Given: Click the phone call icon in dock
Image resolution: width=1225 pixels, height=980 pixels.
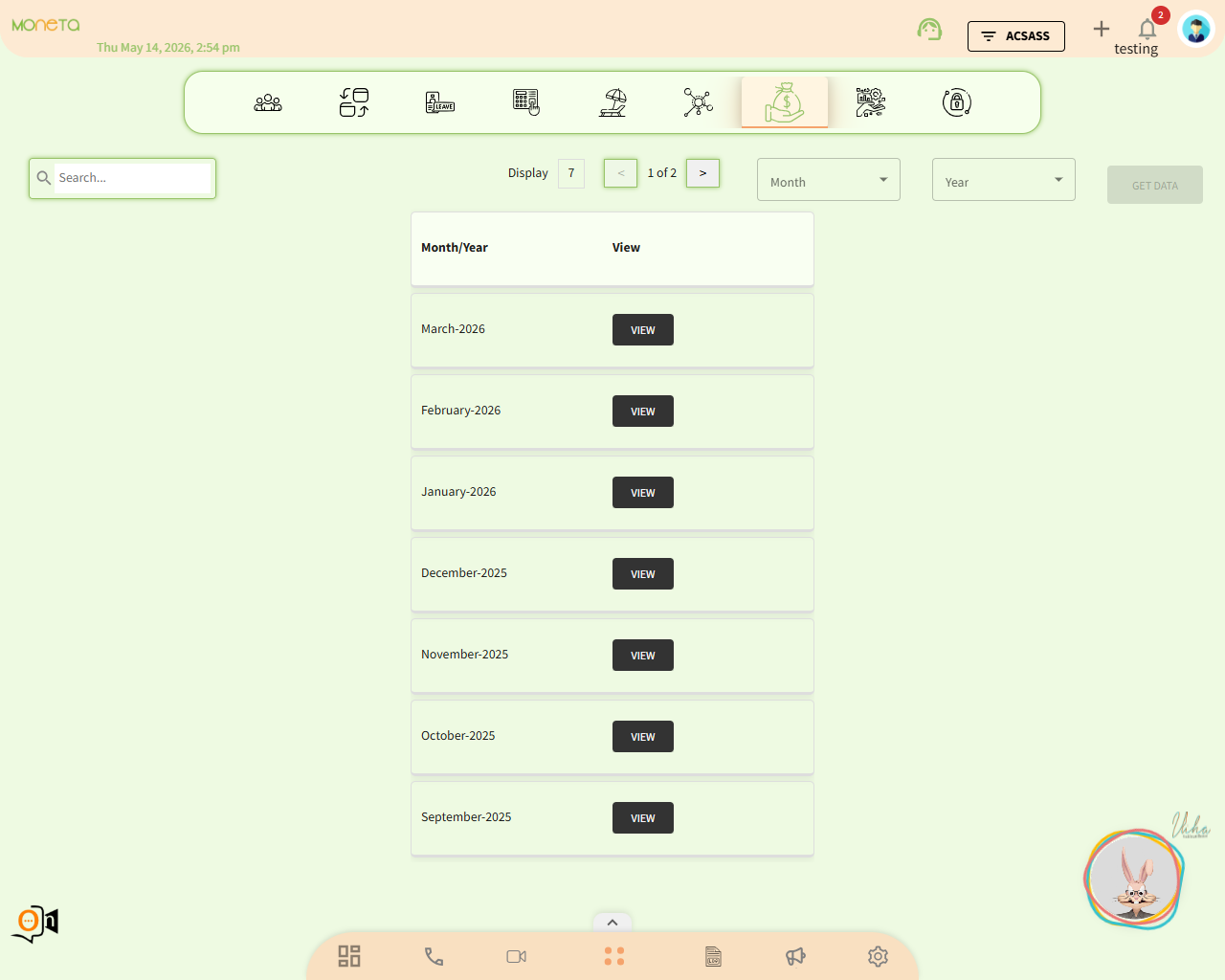Looking at the screenshot, I should tap(434, 956).
